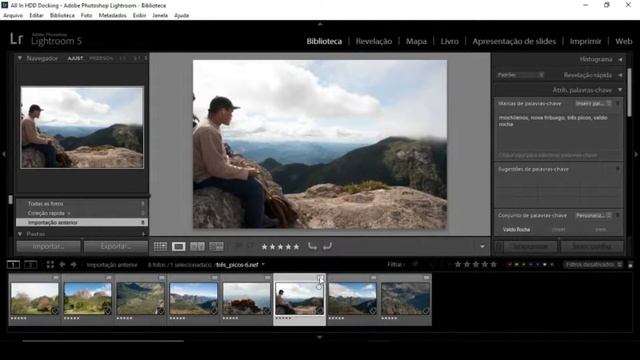Open keyword tags mode dropdown

(x=593, y=104)
